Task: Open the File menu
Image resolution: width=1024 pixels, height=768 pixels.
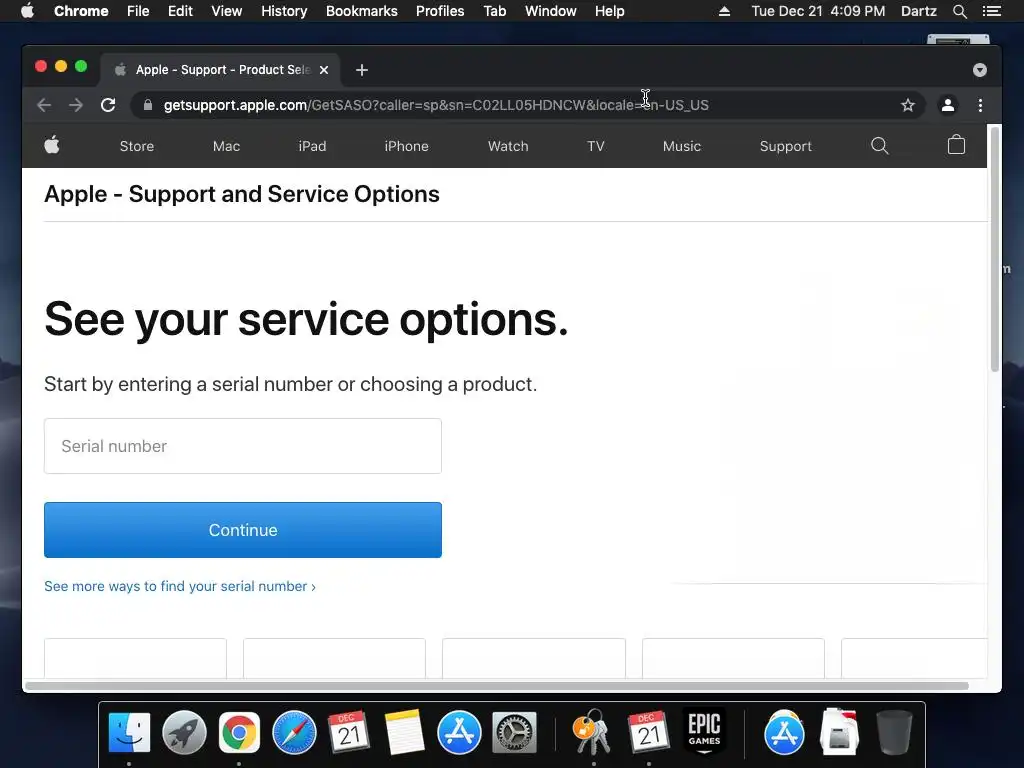Action: pos(138,11)
